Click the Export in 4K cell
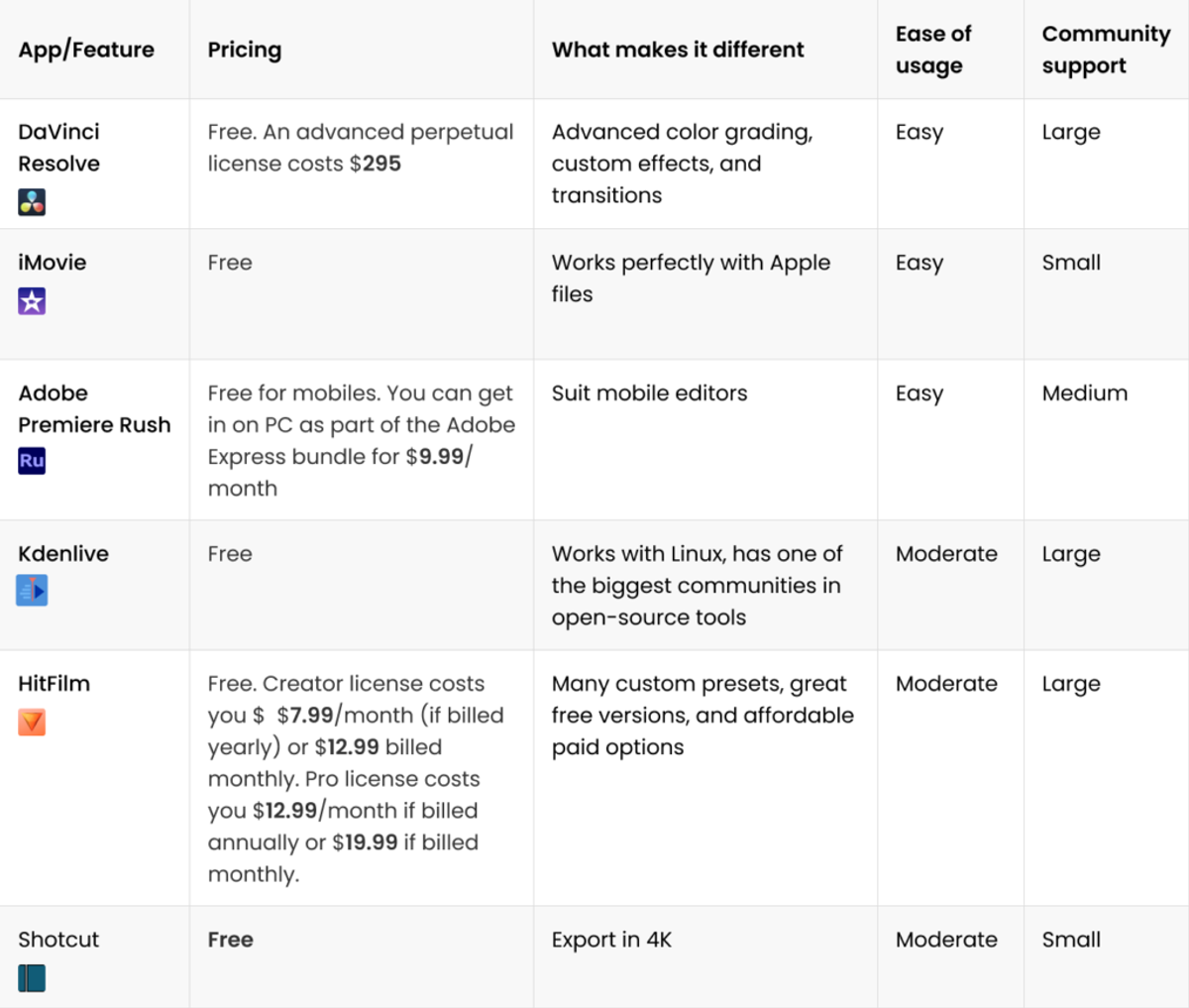The height and width of the screenshot is (1008, 1189). point(611,940)
